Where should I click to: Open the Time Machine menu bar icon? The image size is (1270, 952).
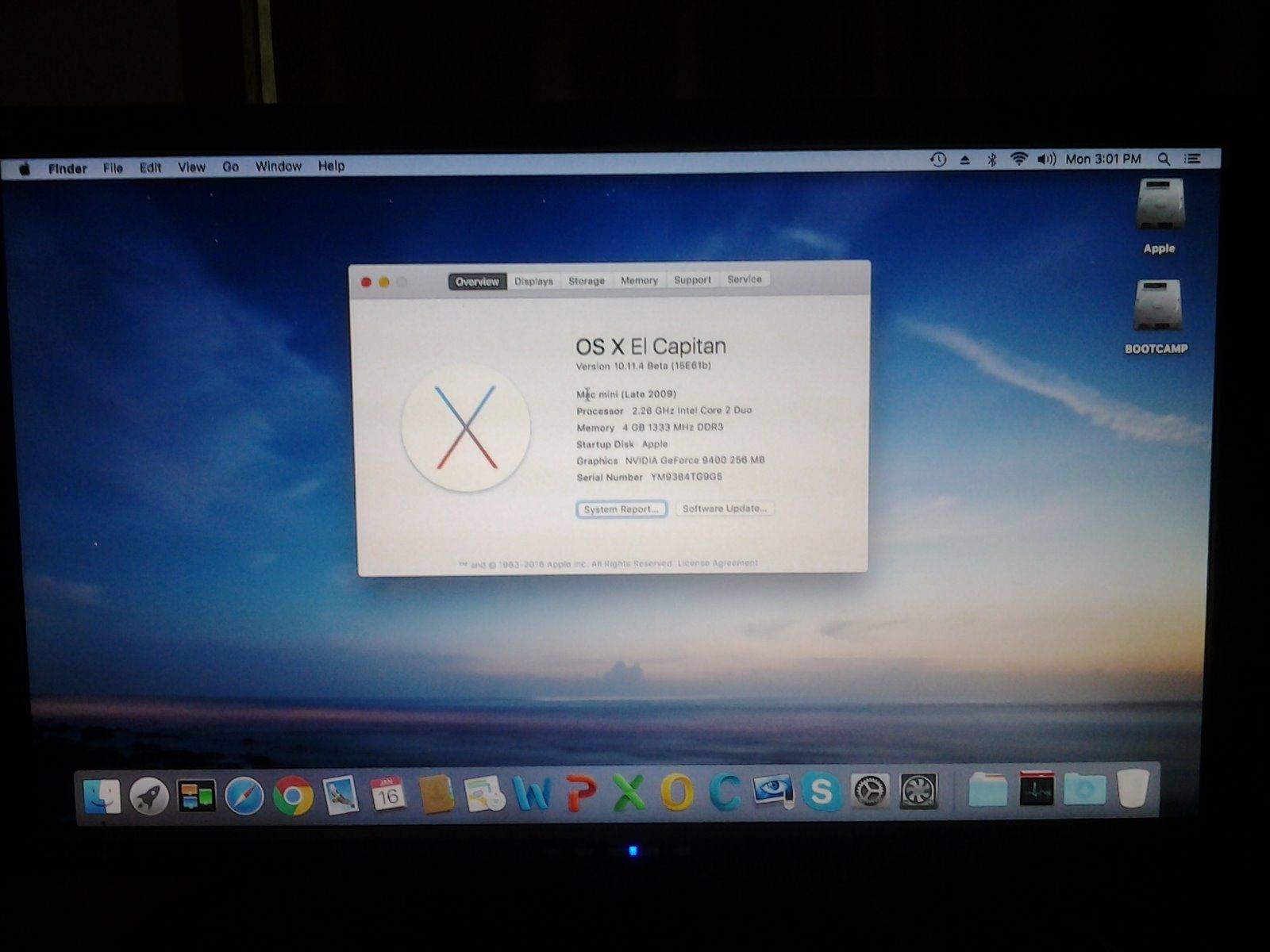(x=937, y=159)
